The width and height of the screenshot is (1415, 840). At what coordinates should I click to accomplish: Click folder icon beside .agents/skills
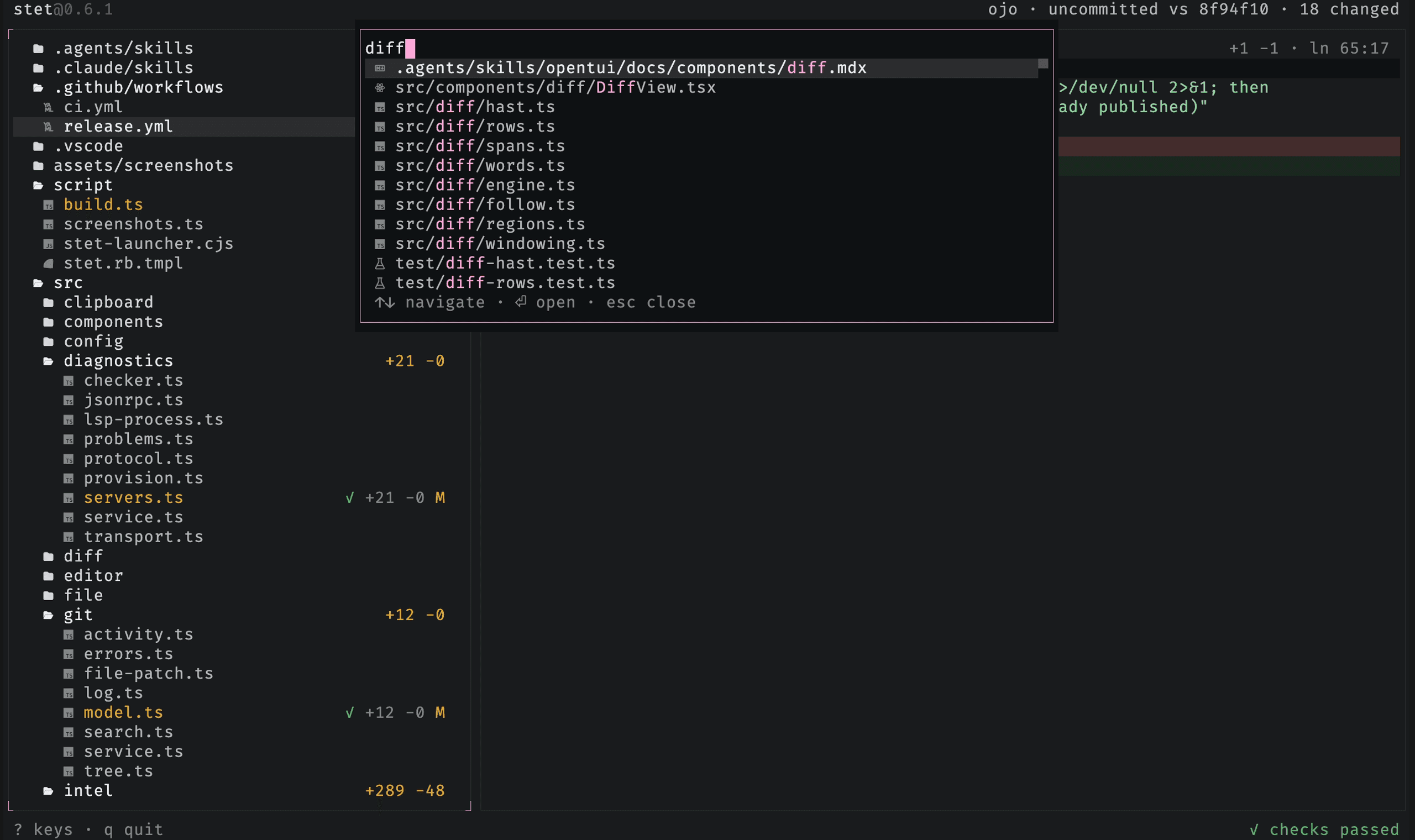click(39, 49)
